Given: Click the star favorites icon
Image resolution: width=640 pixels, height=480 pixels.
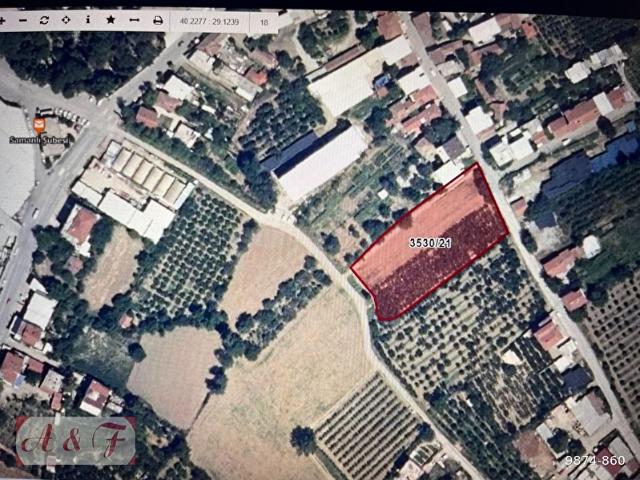Looking at the screenshot, I should 111,20.
